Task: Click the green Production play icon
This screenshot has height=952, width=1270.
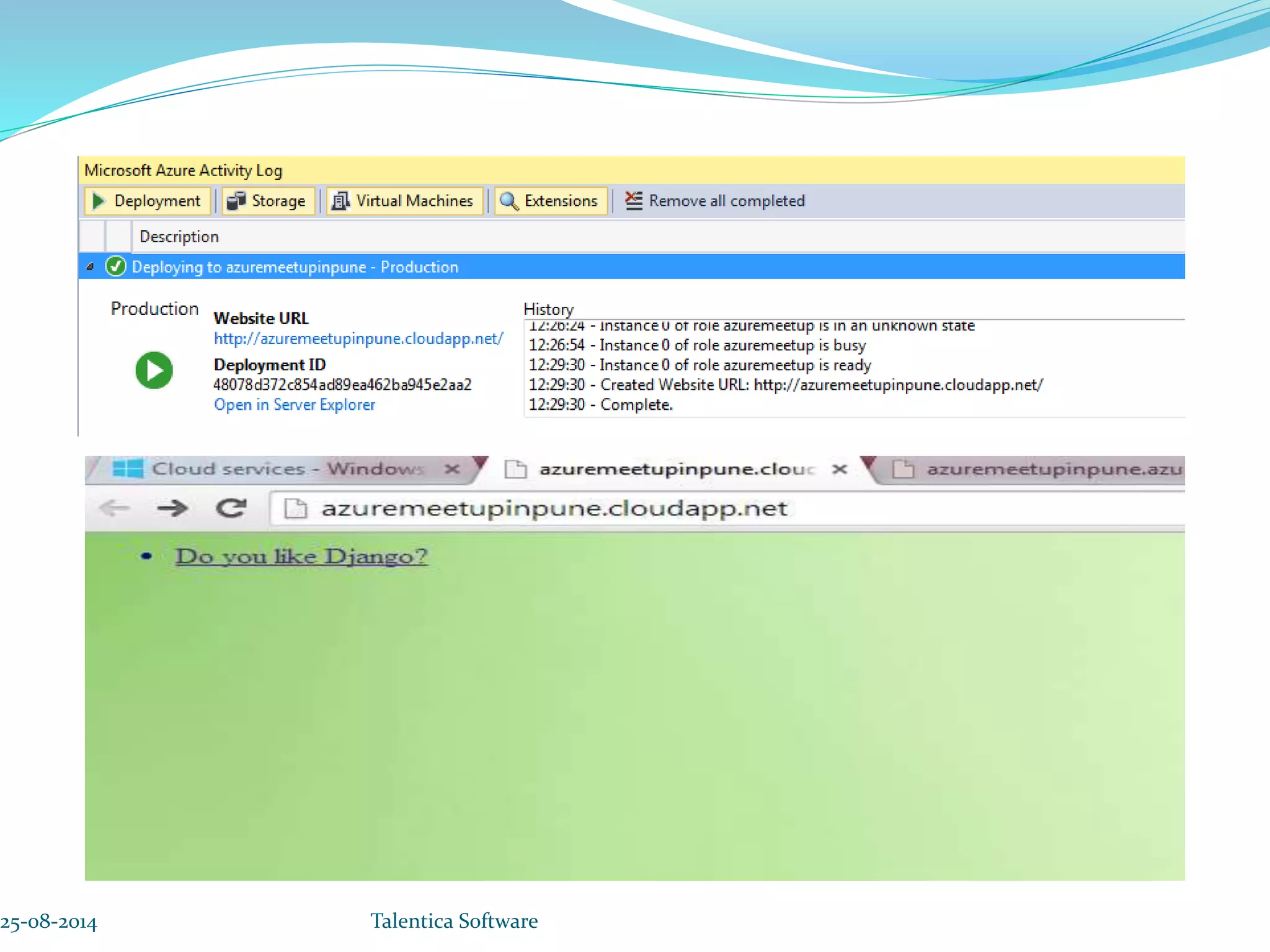Action: pyautogui.click(x=154, y=370)
